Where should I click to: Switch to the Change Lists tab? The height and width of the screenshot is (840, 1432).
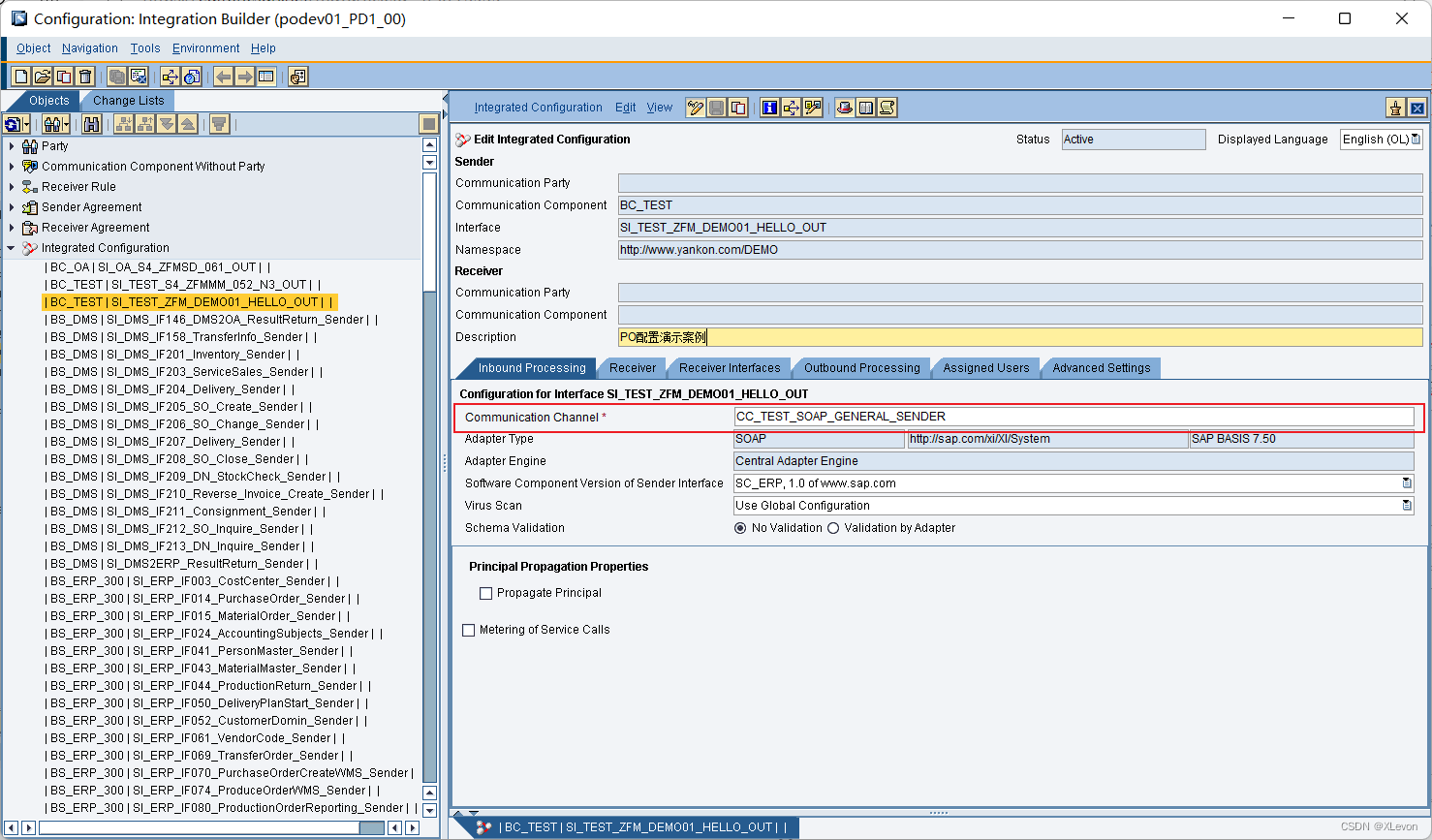coord(128,101)
